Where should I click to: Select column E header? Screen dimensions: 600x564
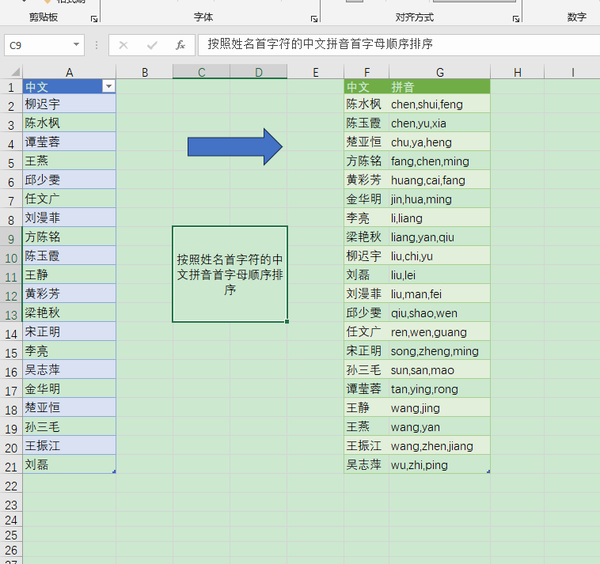coord(315,72)
